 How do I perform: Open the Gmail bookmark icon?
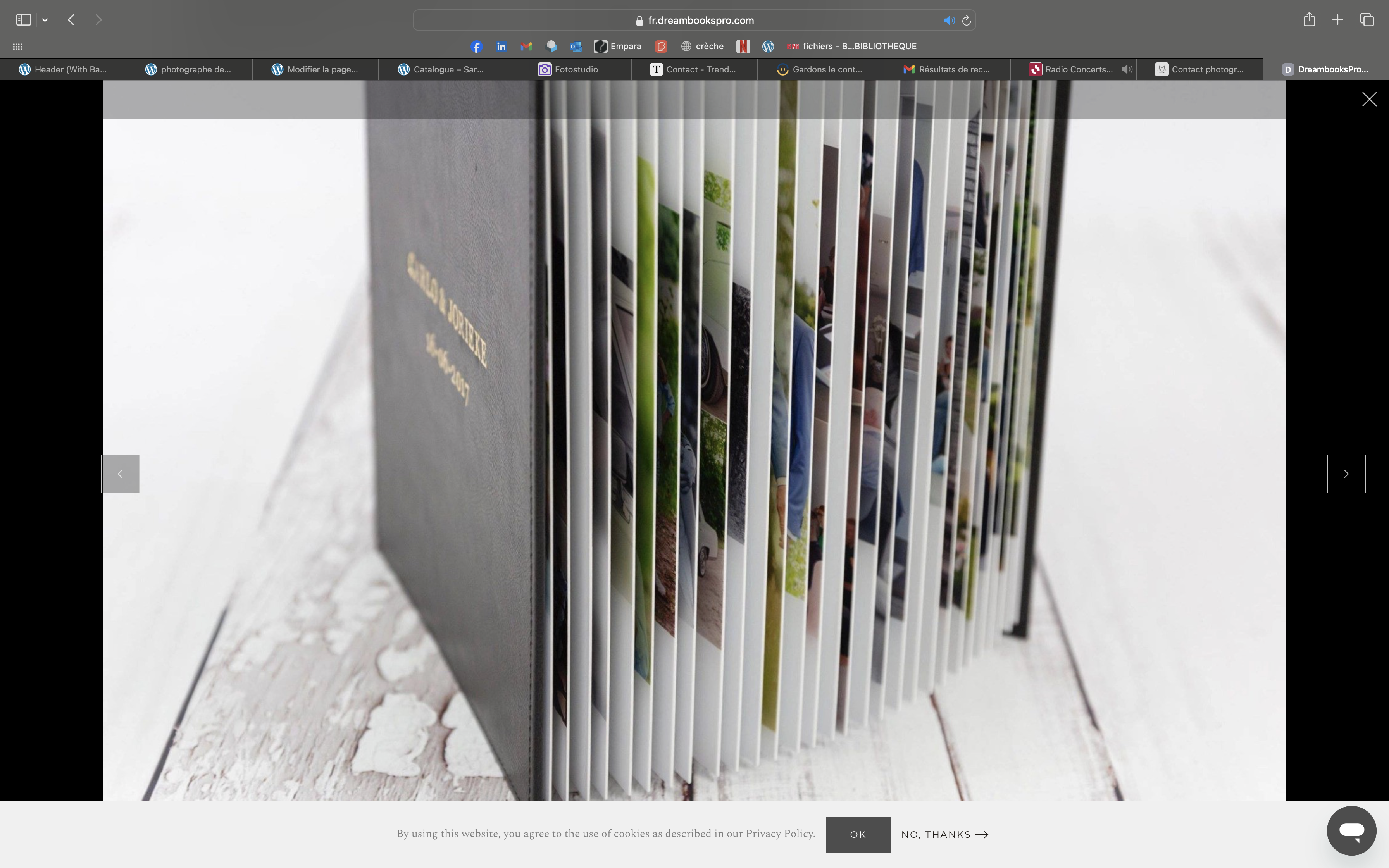pyautogui.click(x=526, y=46)
